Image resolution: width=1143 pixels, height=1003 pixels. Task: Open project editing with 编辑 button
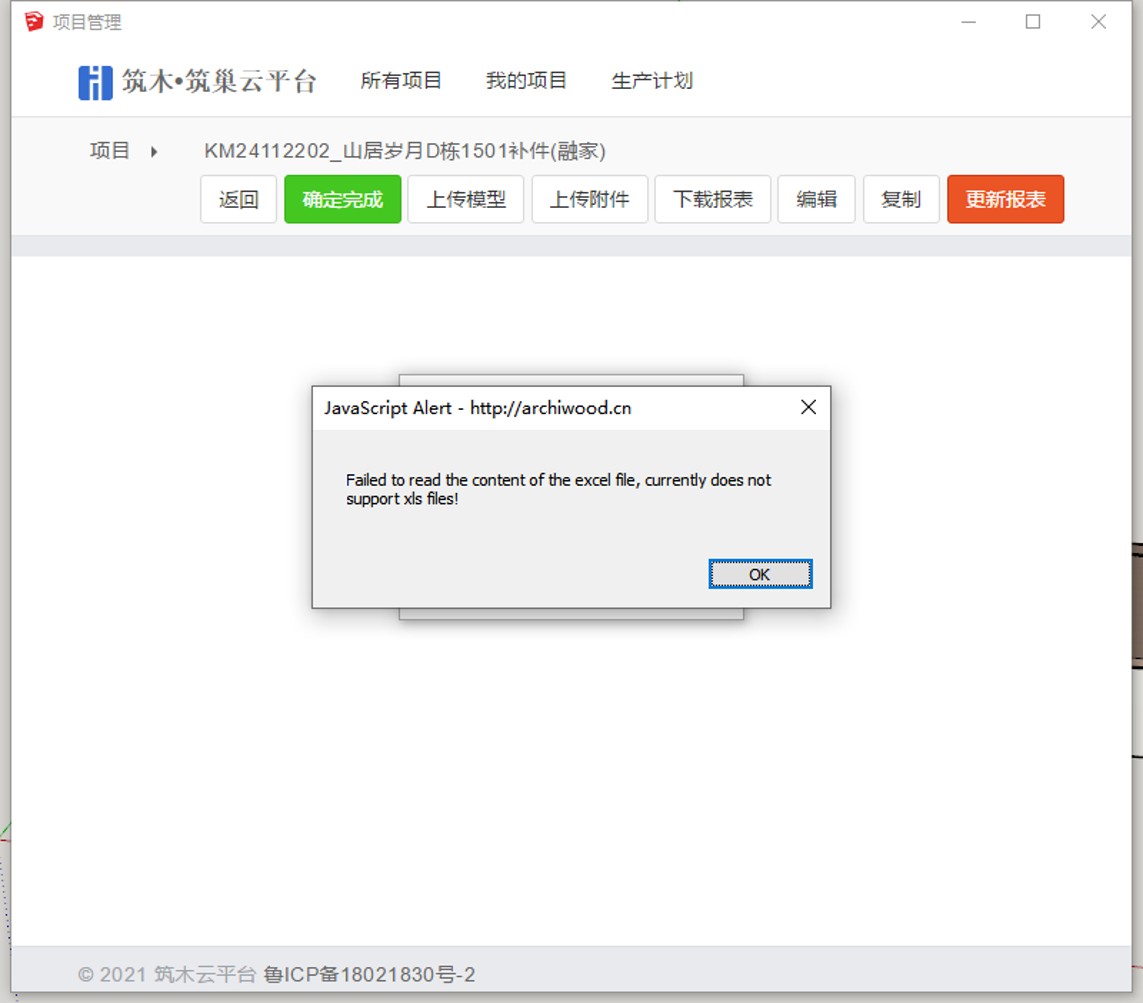point(816,199)
